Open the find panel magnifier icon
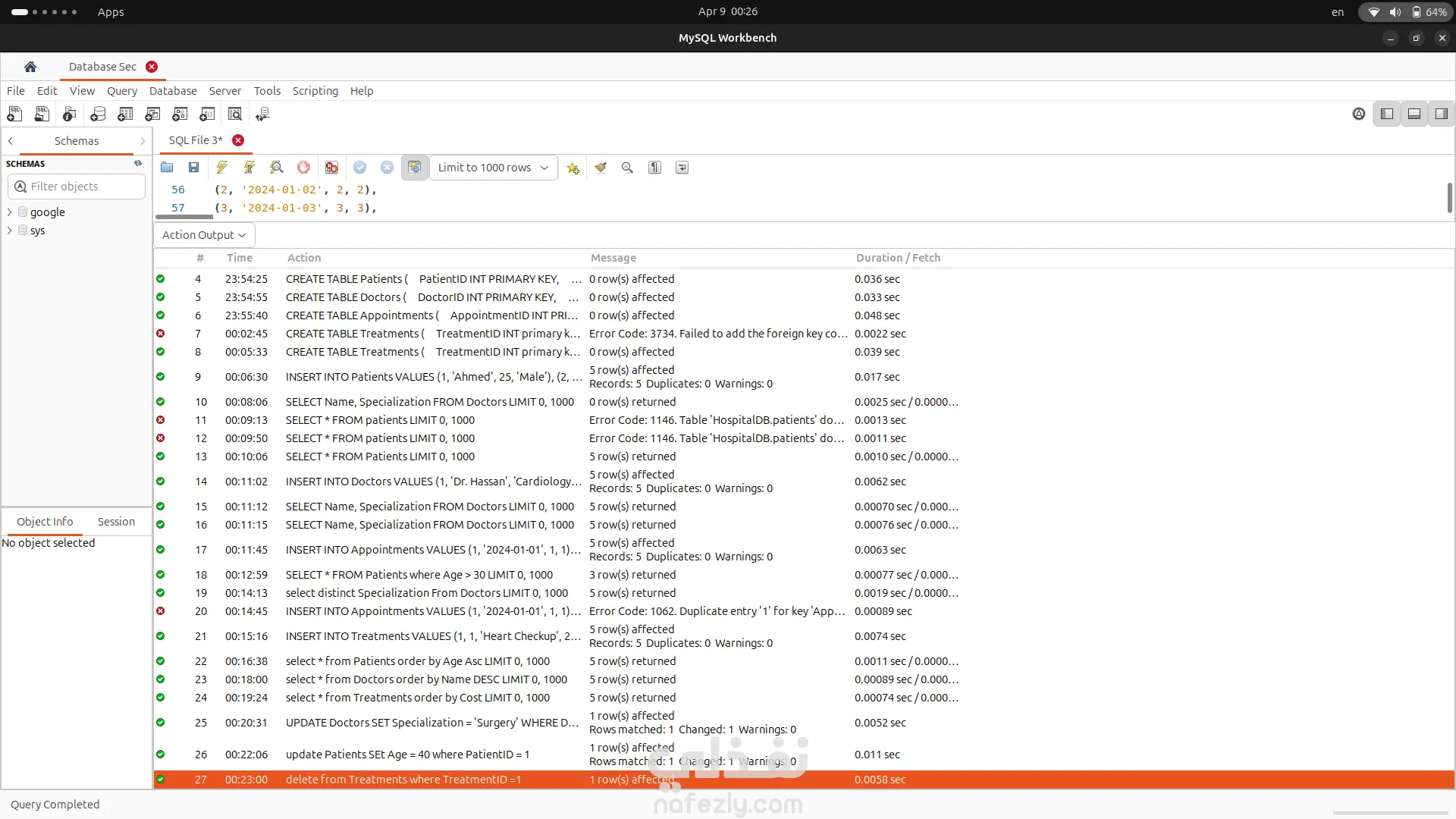The image size is (1456, 819). [x=627, y=168]
